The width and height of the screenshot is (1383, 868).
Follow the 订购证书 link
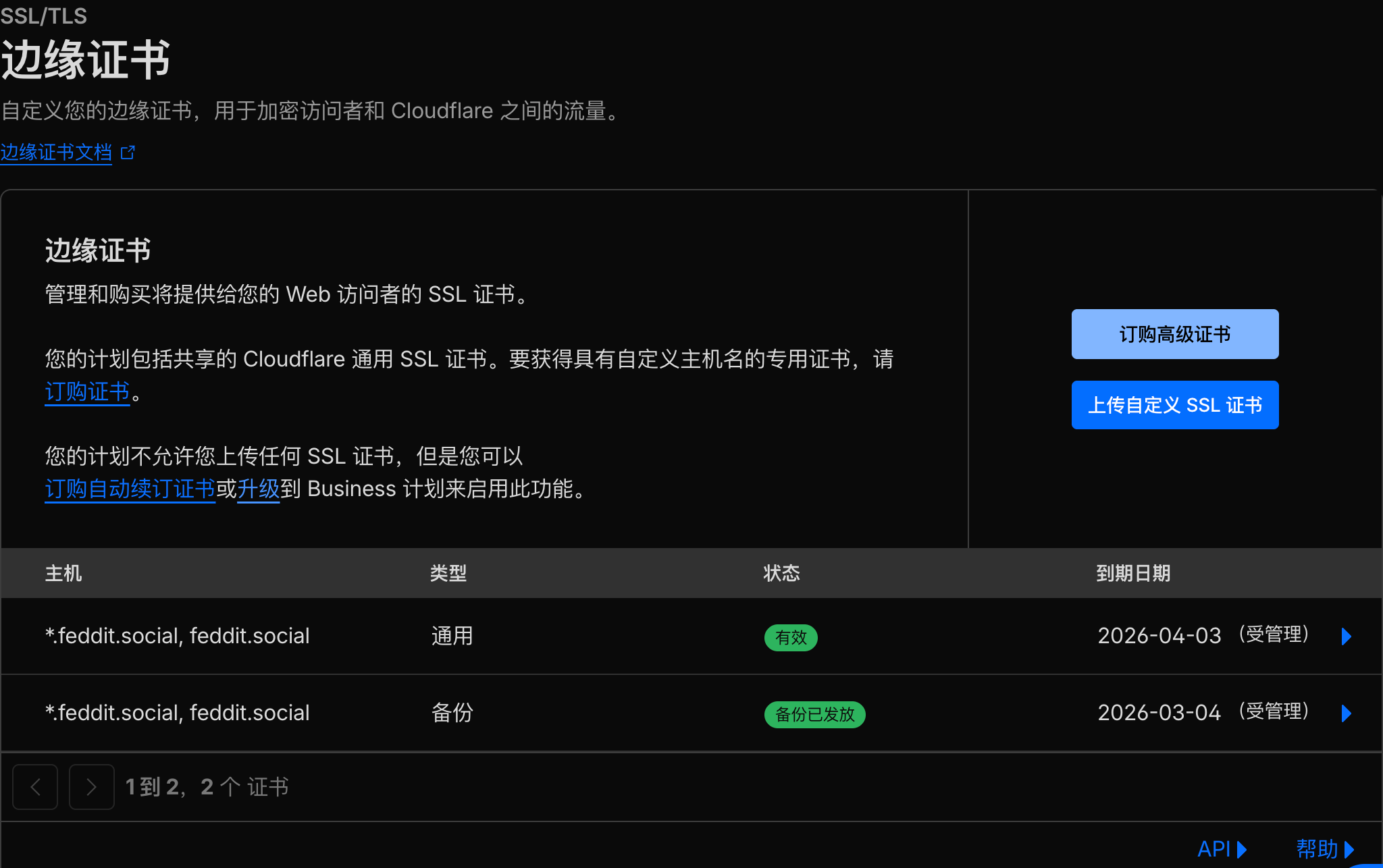tap(87, 391)
